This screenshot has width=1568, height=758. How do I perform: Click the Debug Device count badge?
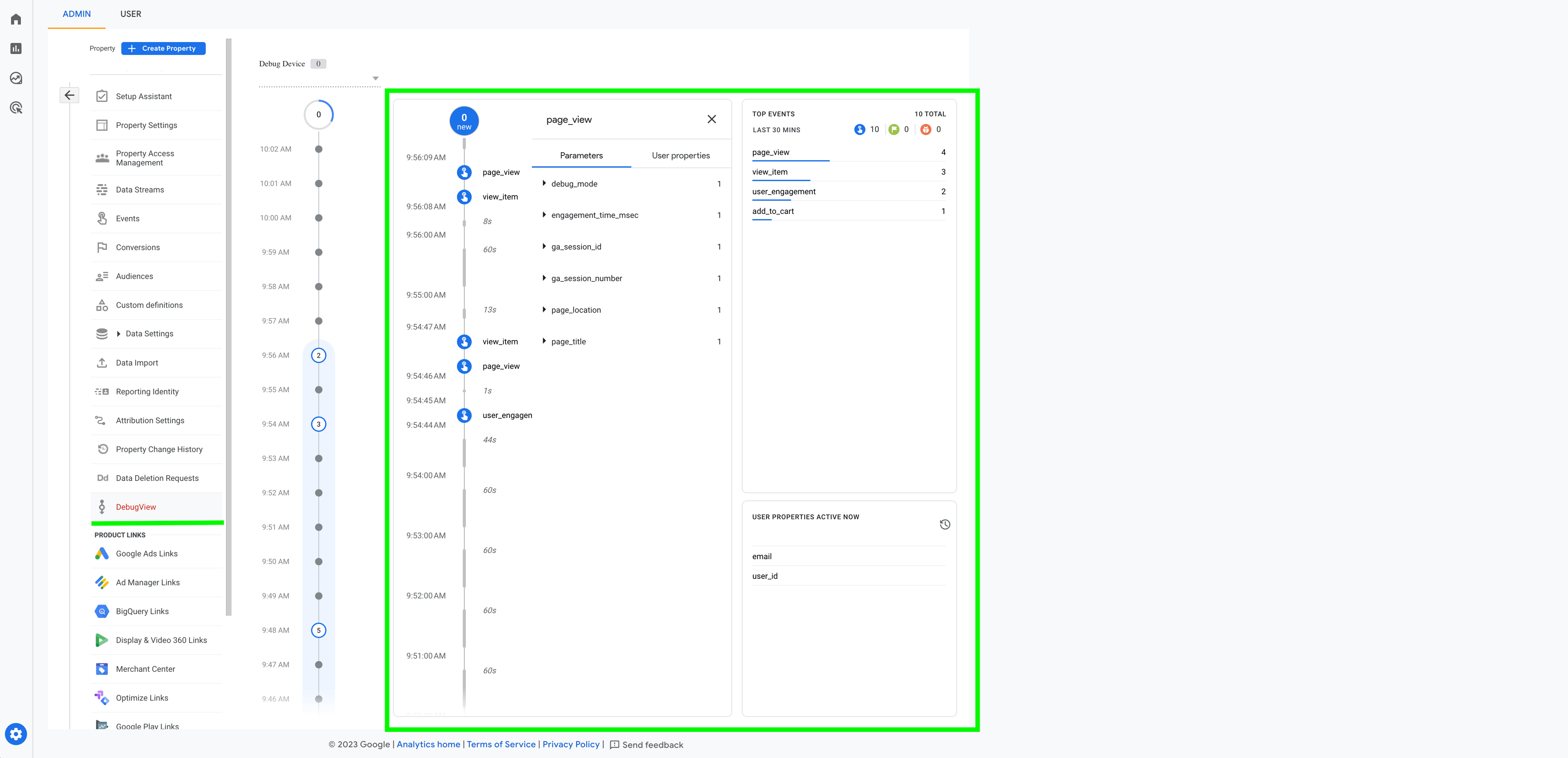coord(318,64)
